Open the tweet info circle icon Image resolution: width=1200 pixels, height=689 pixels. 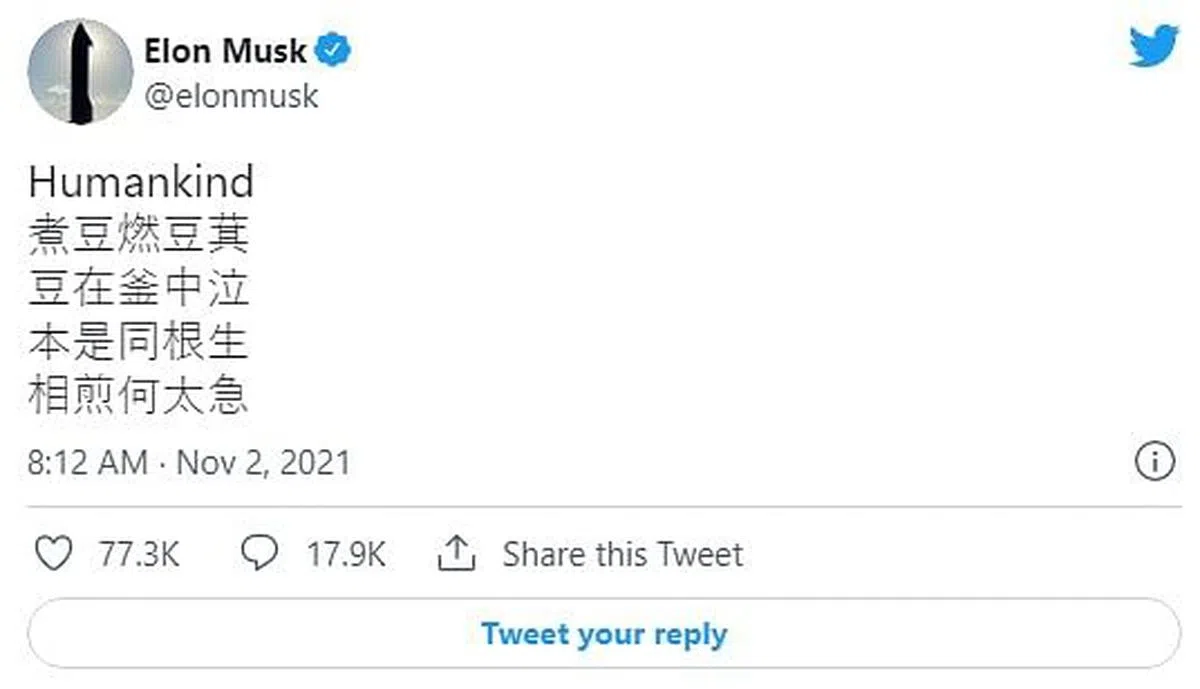coord(1155,462)
